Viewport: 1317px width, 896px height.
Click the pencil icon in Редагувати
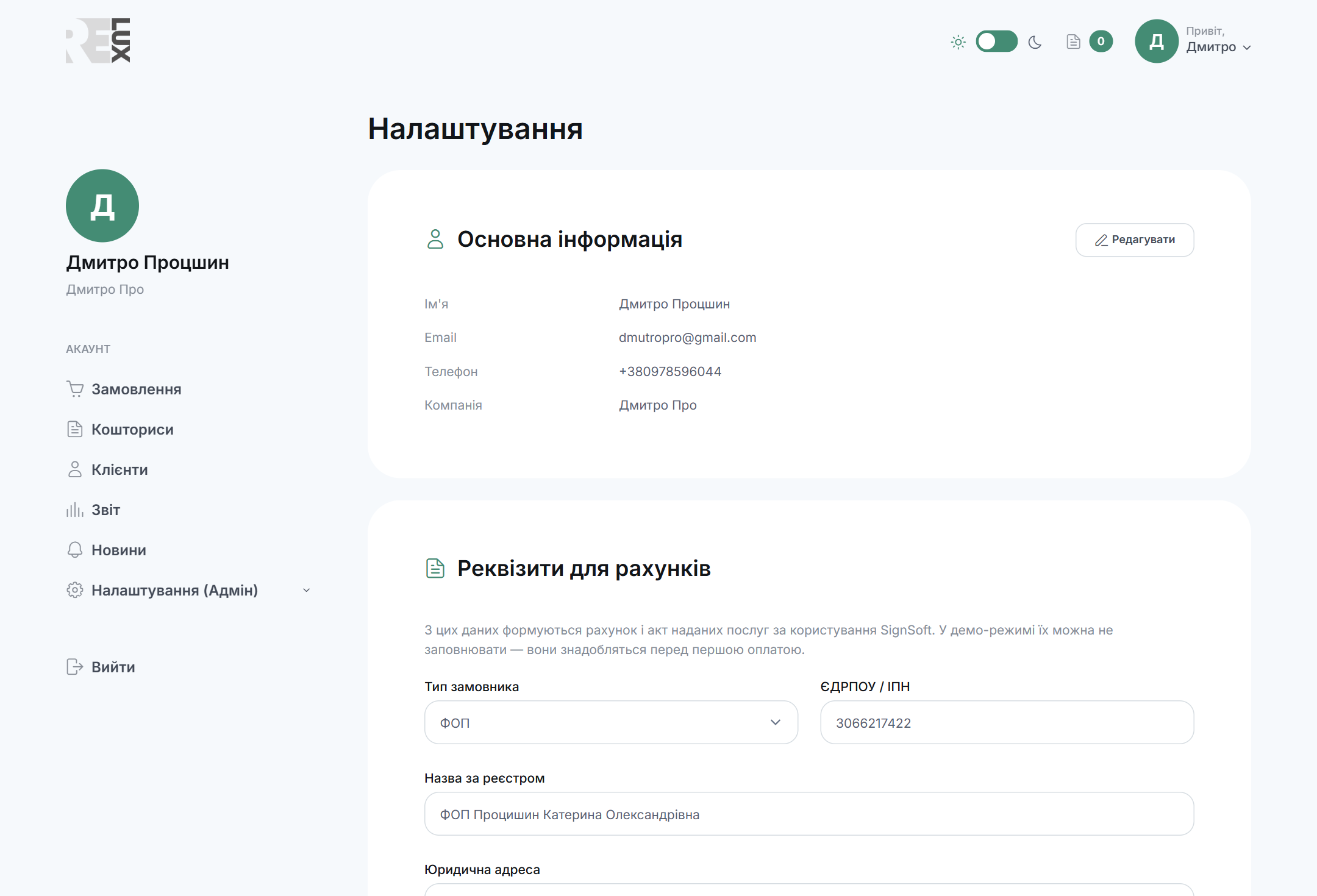coord(1101,240)
